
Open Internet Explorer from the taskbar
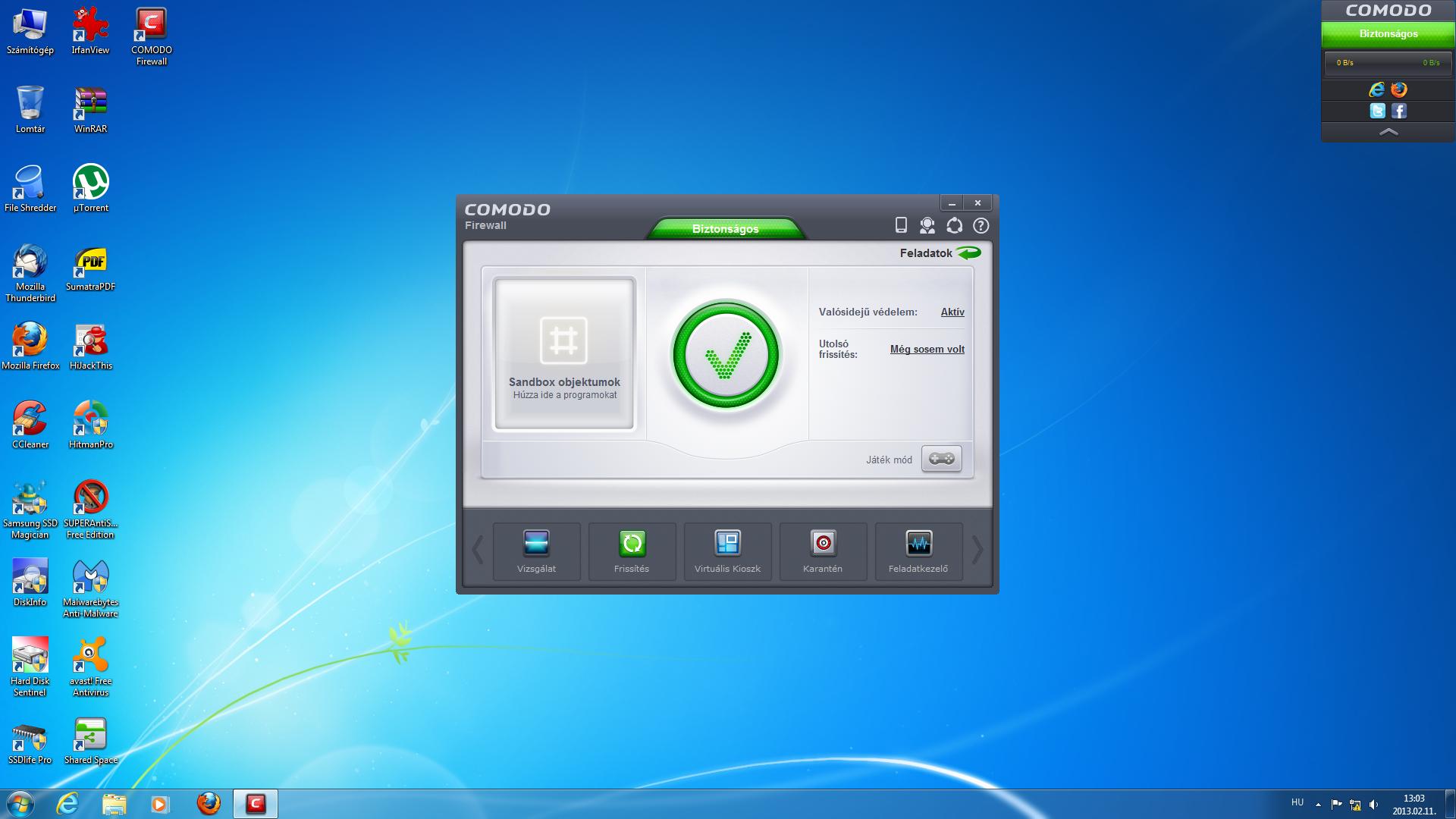[x=67, y=804]
